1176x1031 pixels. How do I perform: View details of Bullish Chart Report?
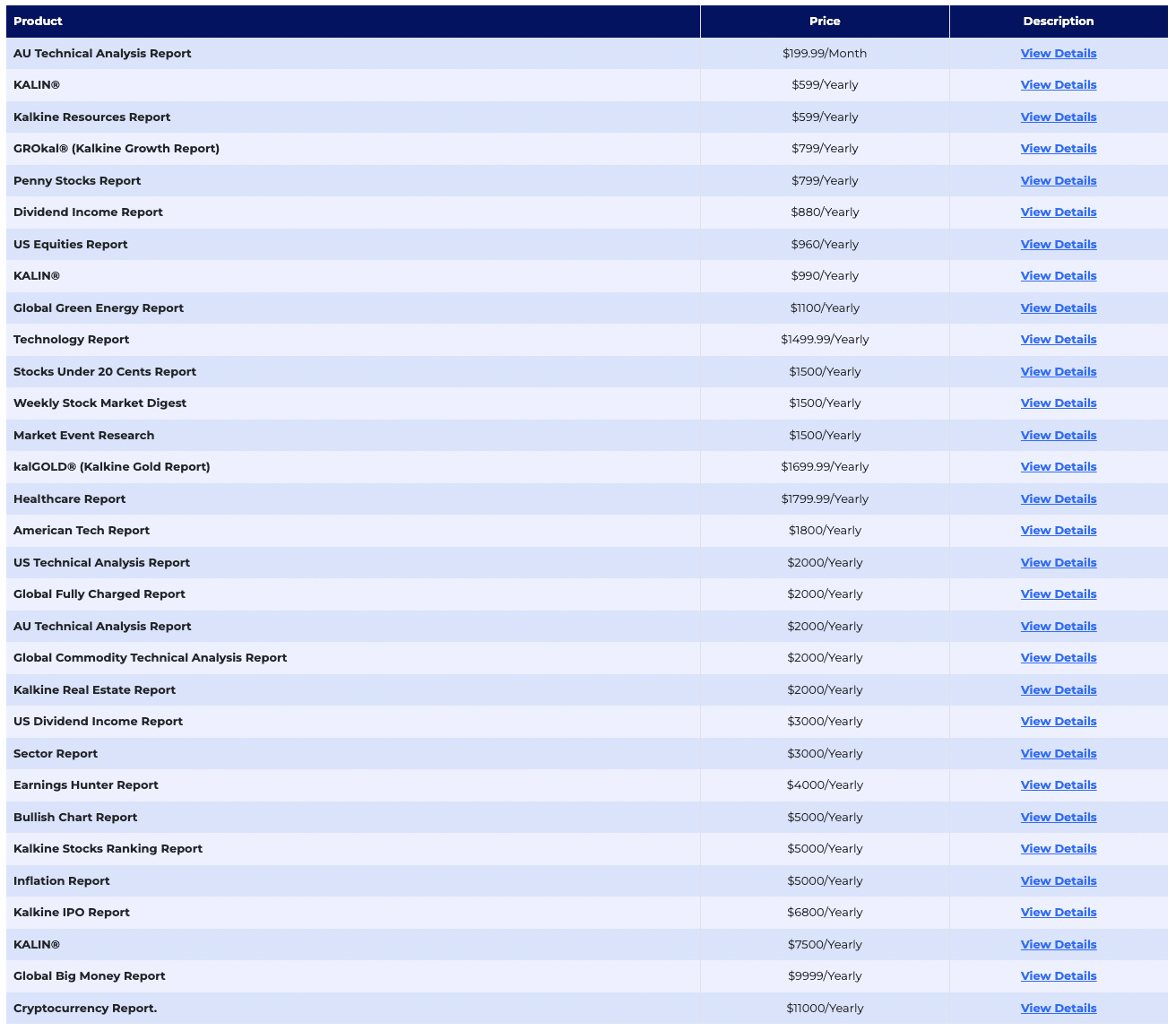[1059, 817]
